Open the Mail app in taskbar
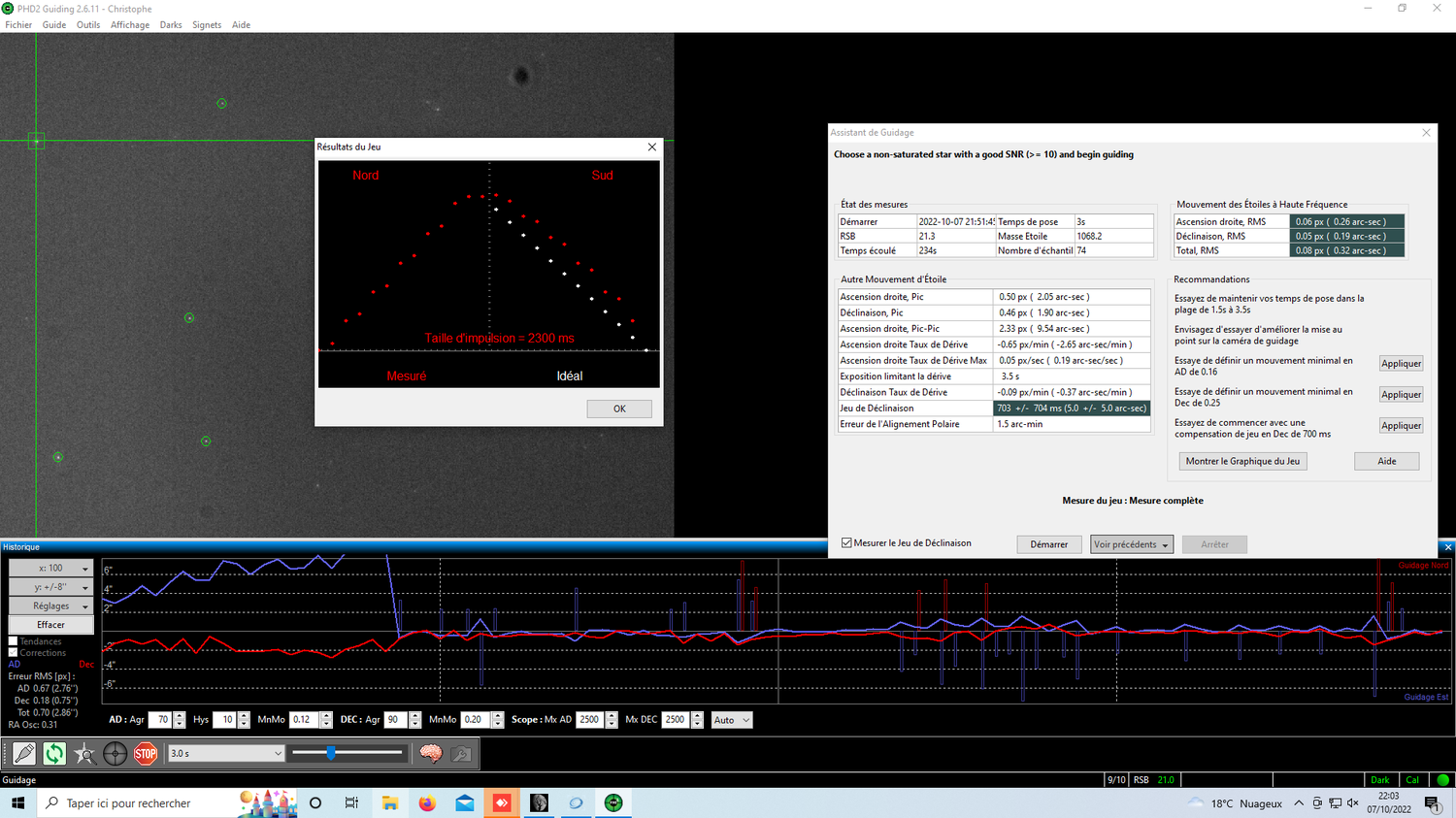1456x818 pixels. (x=465, y=803)
